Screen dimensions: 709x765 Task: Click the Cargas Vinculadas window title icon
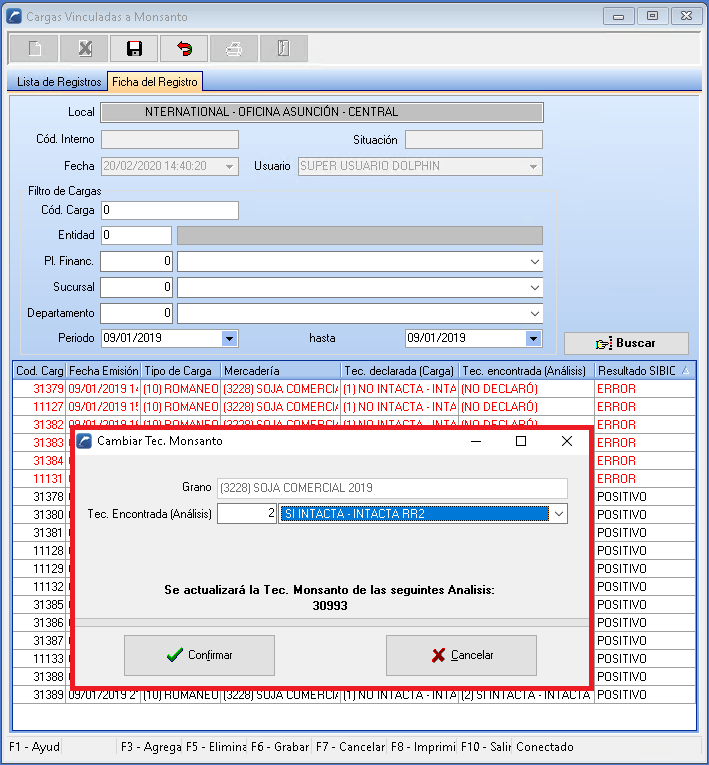pyautogui.click(x=14, y=17)
